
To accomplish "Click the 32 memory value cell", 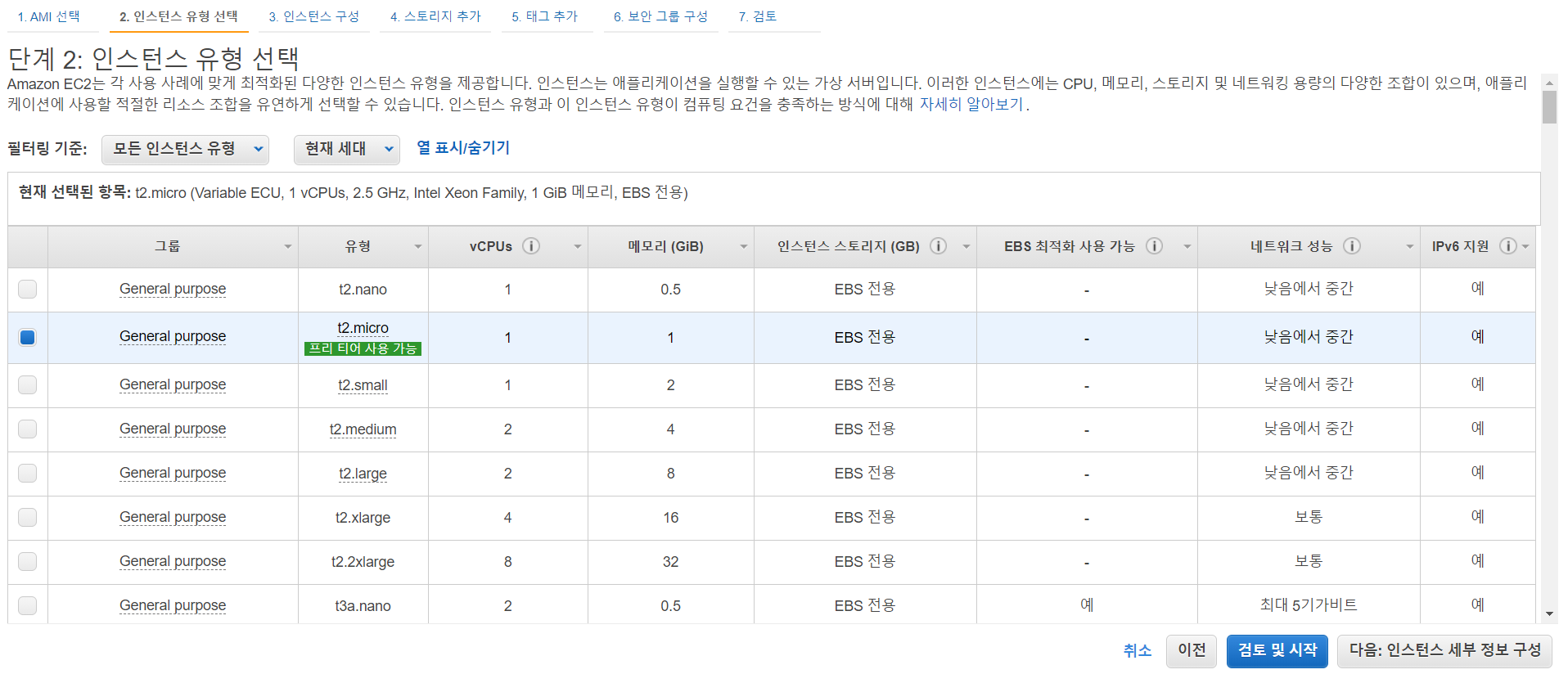I will tap(670, 562).
